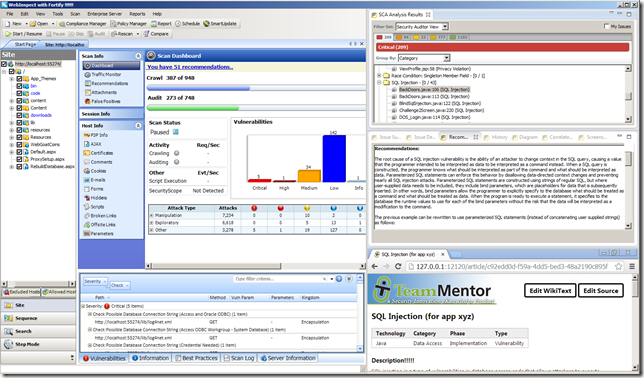Screen dimensions: 644x378
Task: Expand the Exploratory attack type row
Action: coord(151,223)
